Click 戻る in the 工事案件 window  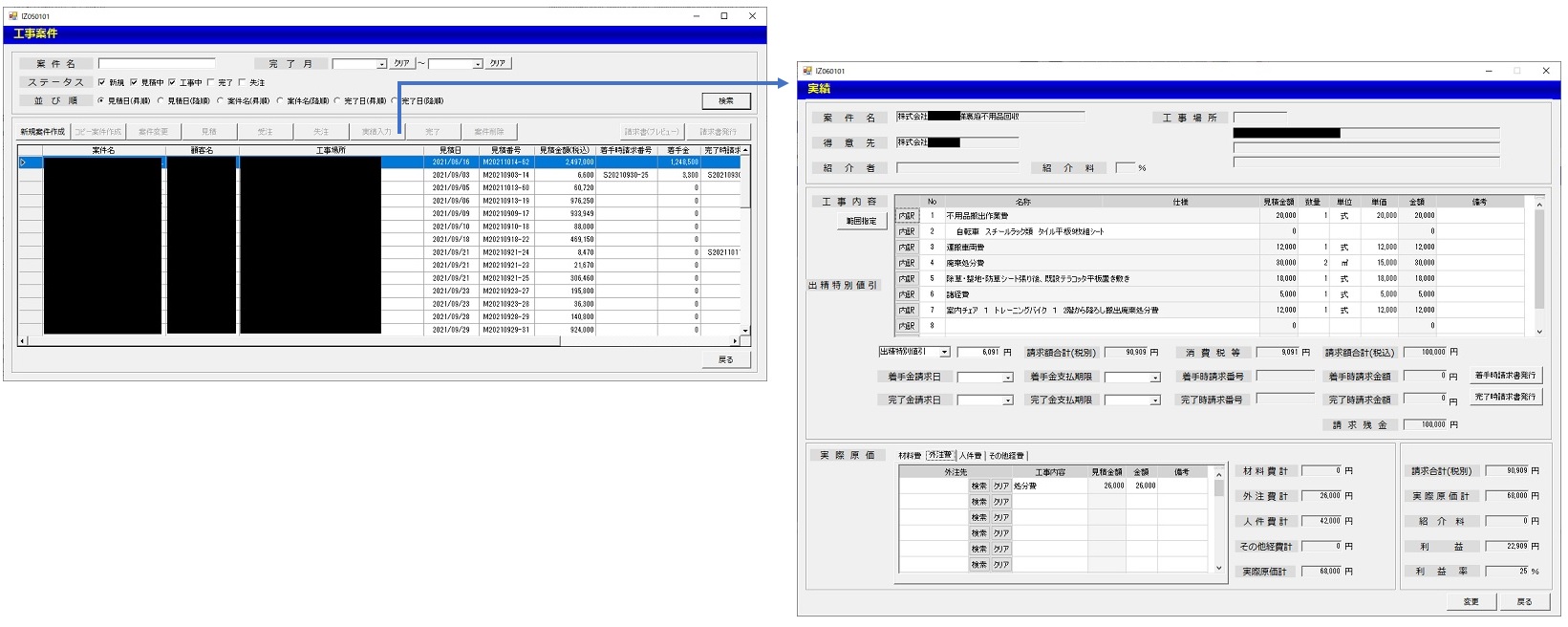click(726, 359)
